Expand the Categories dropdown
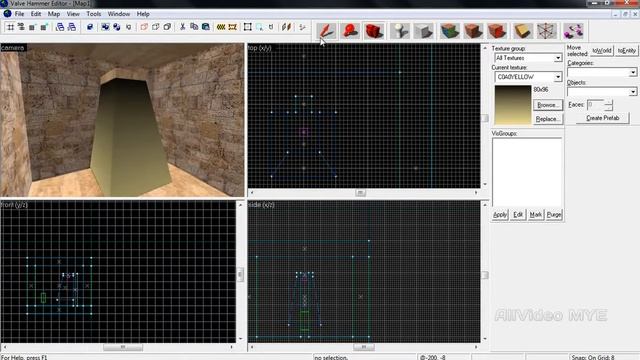The height and width of the screenshot is (360, 640). click(633, 72)
